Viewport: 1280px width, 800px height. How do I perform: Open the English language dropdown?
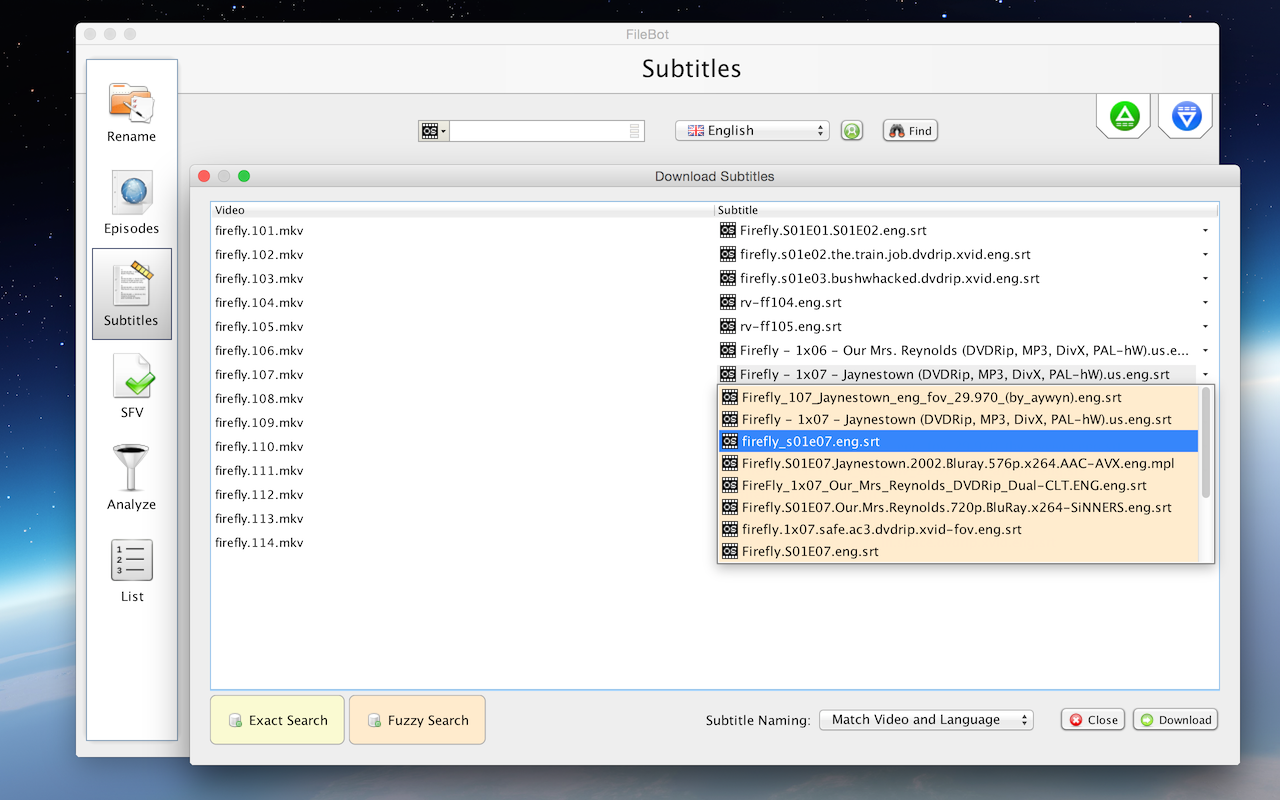pyautogui.click(x=752, y=131)
